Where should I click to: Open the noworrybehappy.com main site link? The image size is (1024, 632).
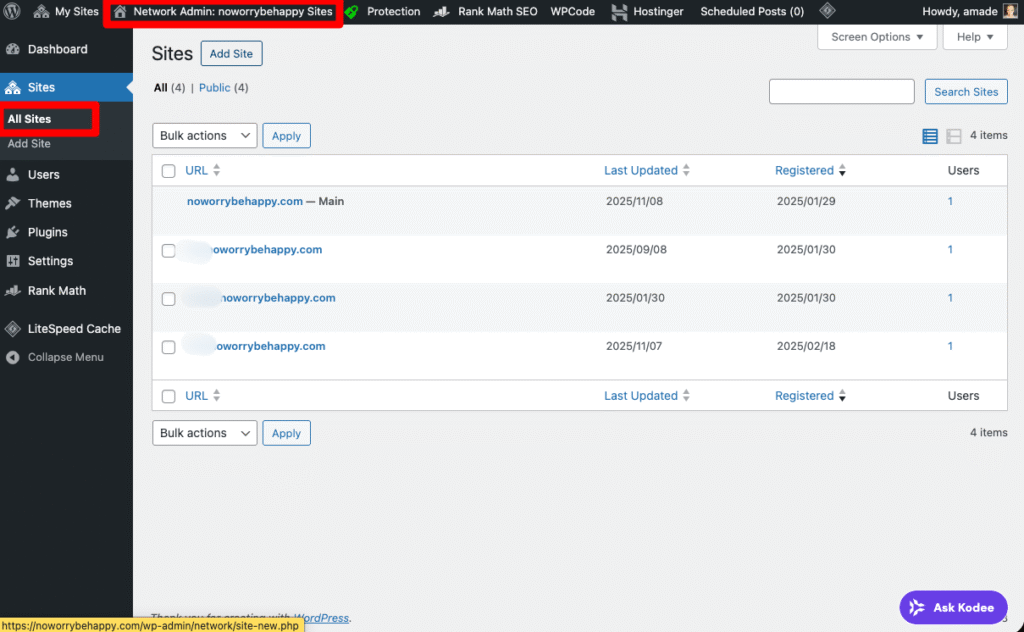tap(244, 201)
